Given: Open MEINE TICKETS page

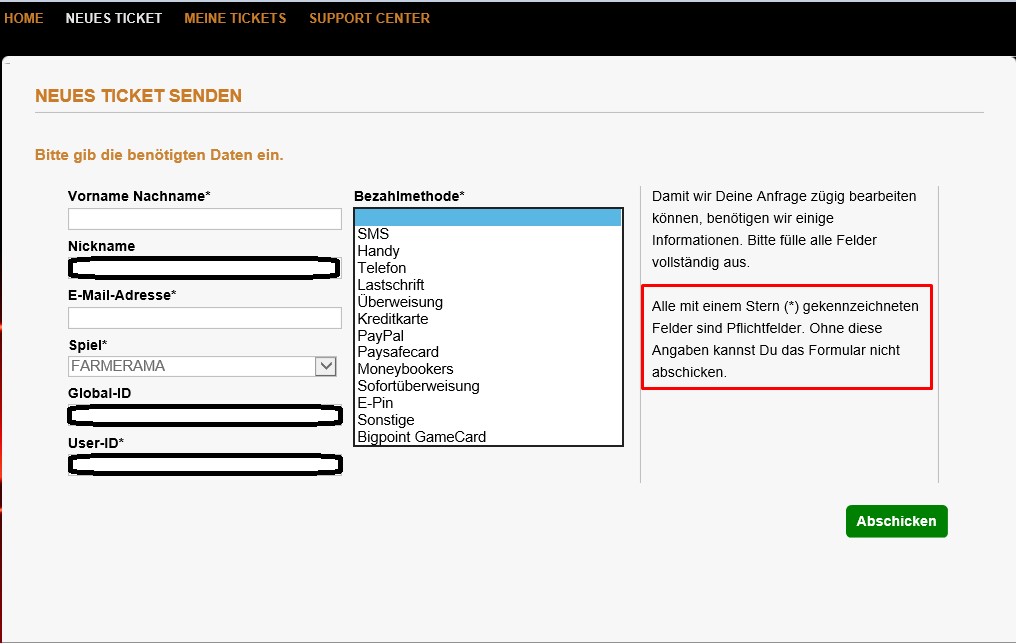Looking at the screenshot, I should tap(235, 18).
